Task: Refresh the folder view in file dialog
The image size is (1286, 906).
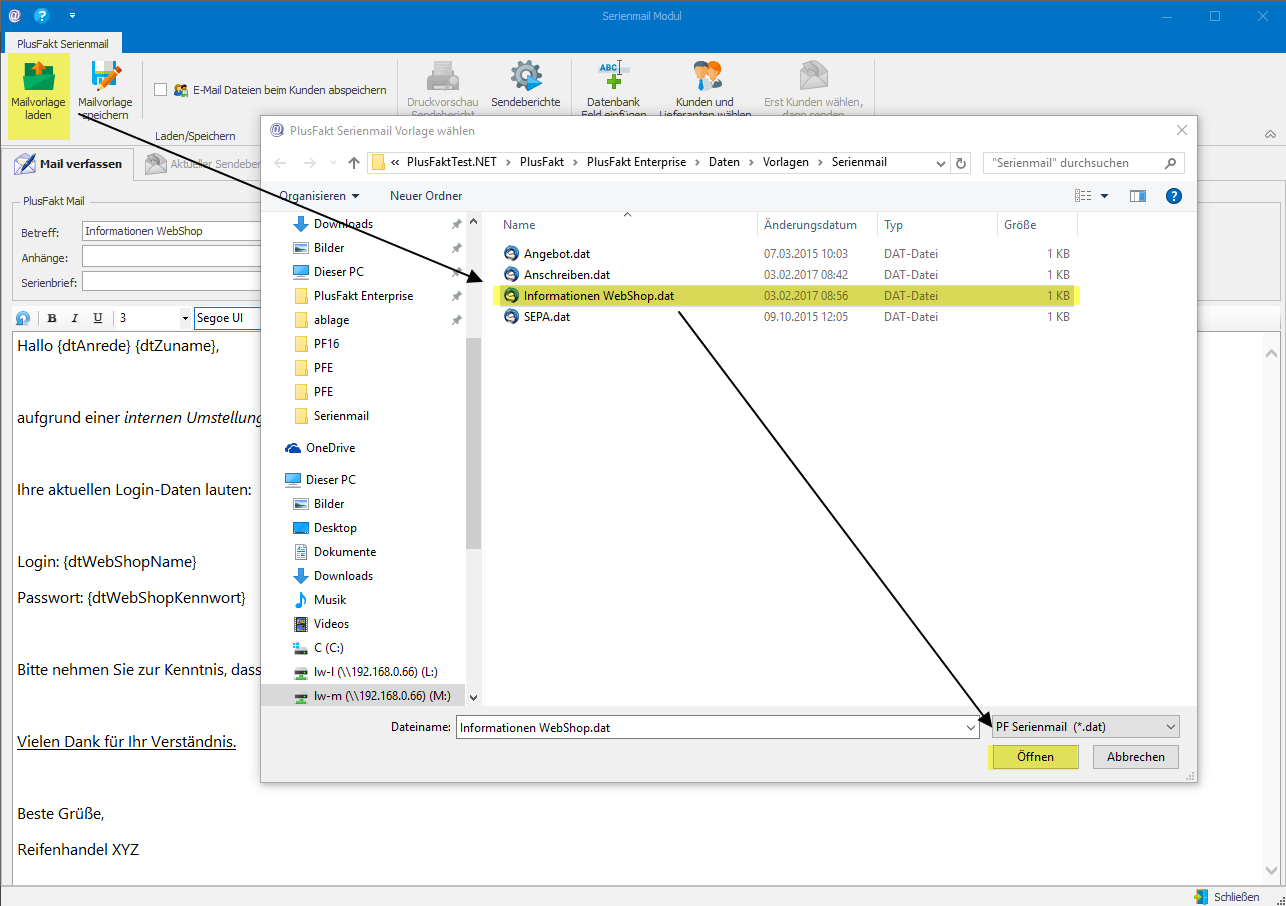Action: coord(961,163)
